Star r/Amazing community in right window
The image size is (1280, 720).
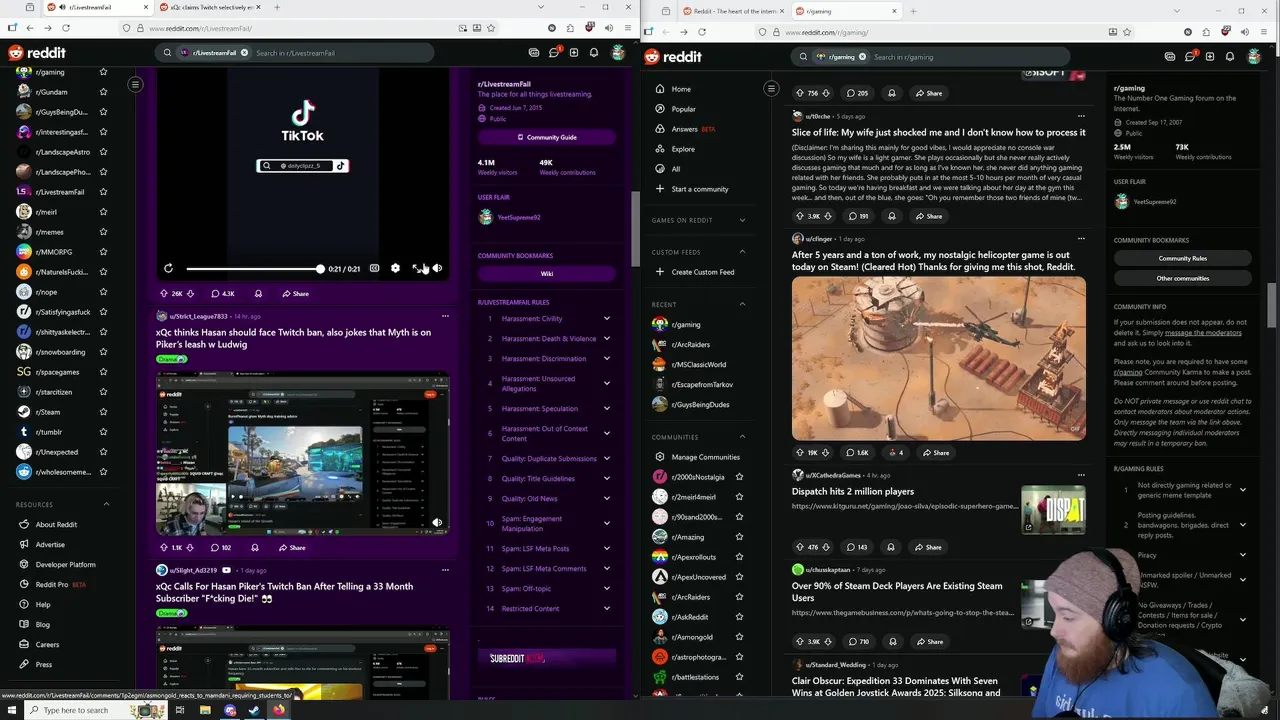tap(739, 537)
